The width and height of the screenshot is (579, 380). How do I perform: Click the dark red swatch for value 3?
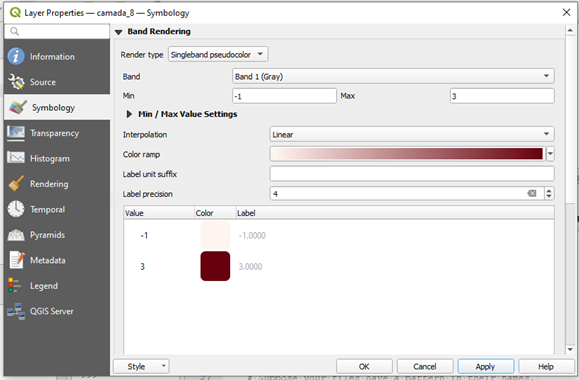pos(215,266)
